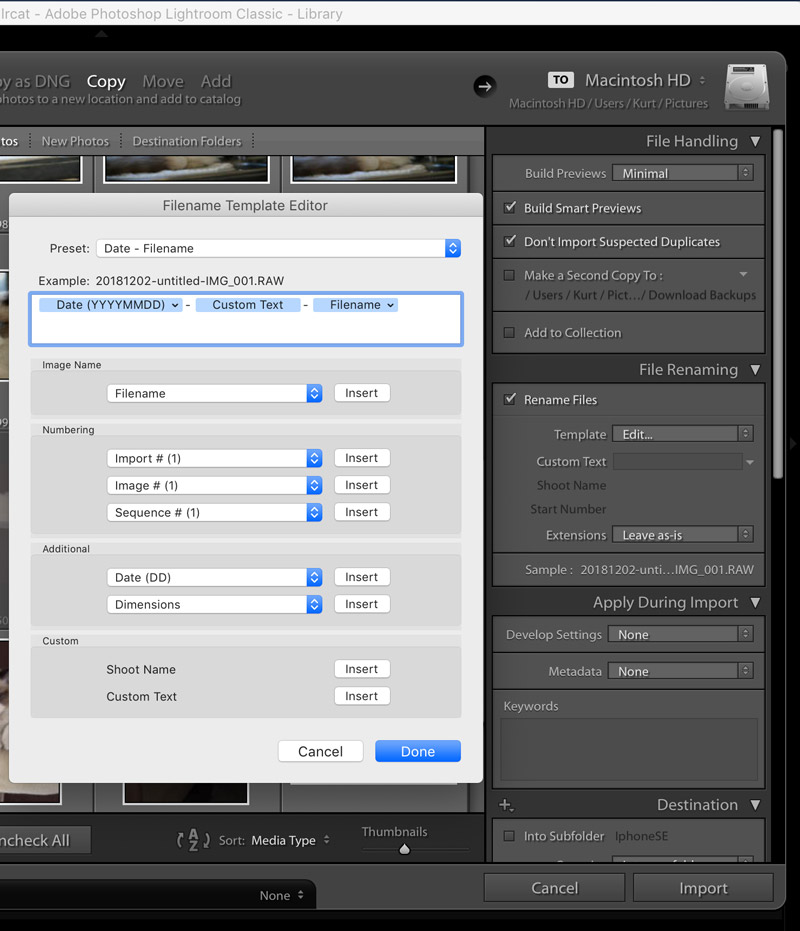The height and width of the screenshot is (931, 800).
Task: Click Insert next to Image # (1)
Action: [x=362, y=485]
